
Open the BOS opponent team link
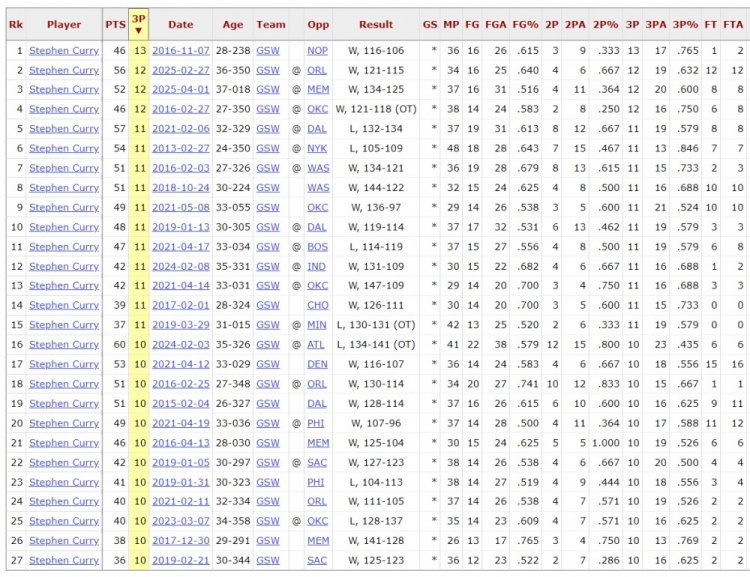317,247
